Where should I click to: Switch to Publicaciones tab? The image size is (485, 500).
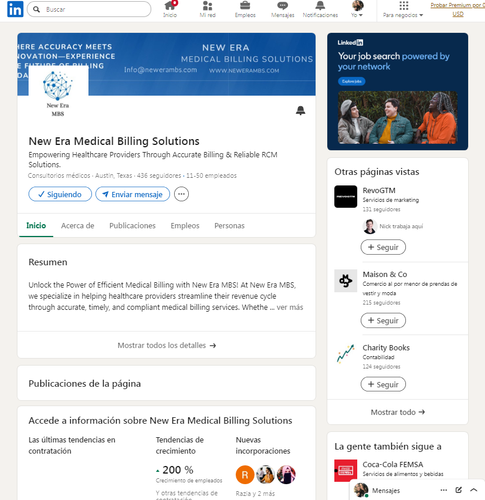pyautogui.click(x=132, y=226)
